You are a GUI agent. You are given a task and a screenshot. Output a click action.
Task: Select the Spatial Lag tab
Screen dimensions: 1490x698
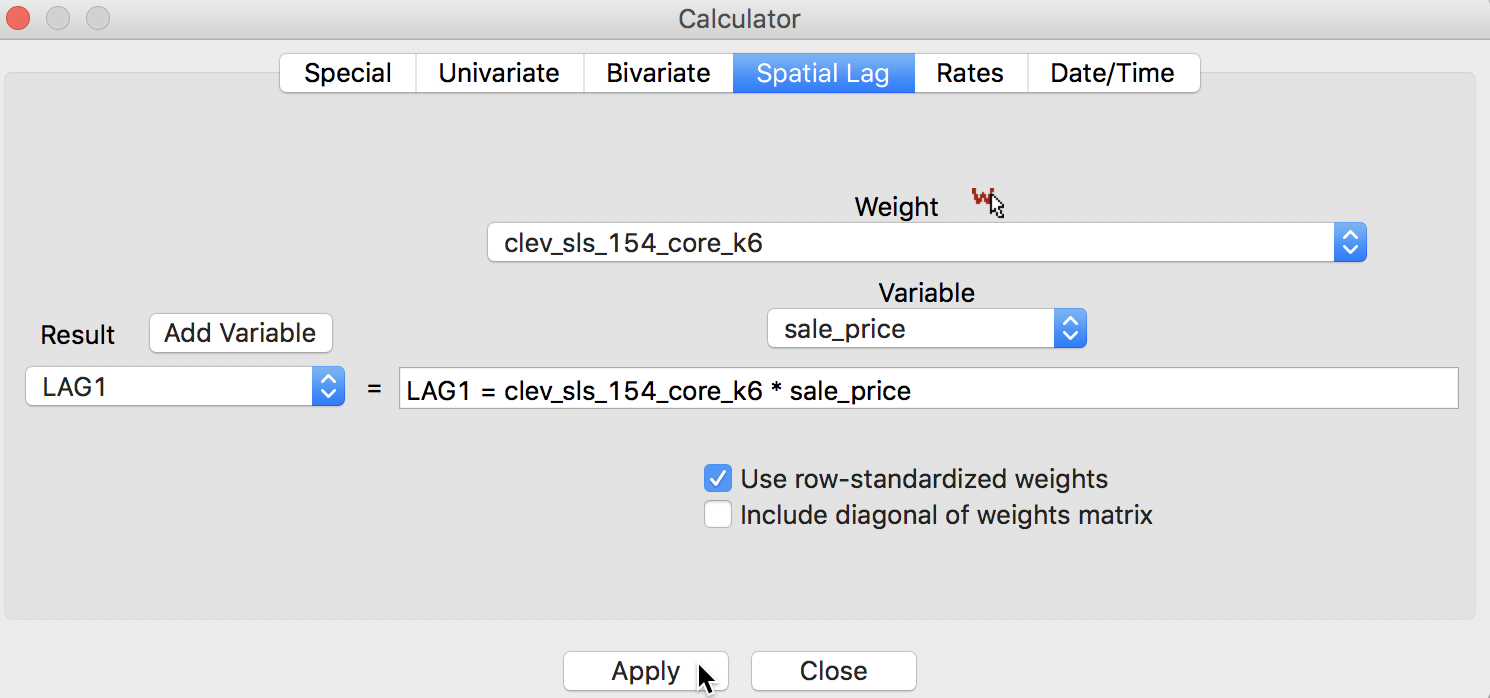823,73
